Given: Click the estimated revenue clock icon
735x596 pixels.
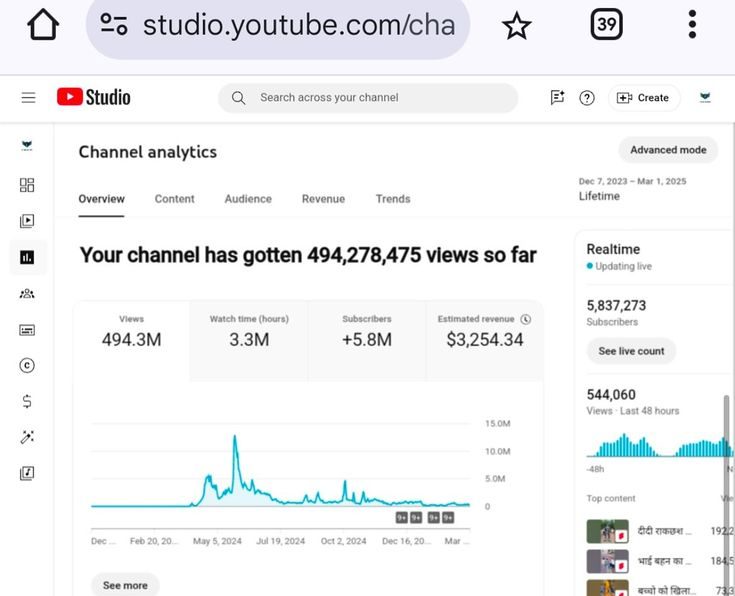Looking at the screenshot, I should coord(526,319).
